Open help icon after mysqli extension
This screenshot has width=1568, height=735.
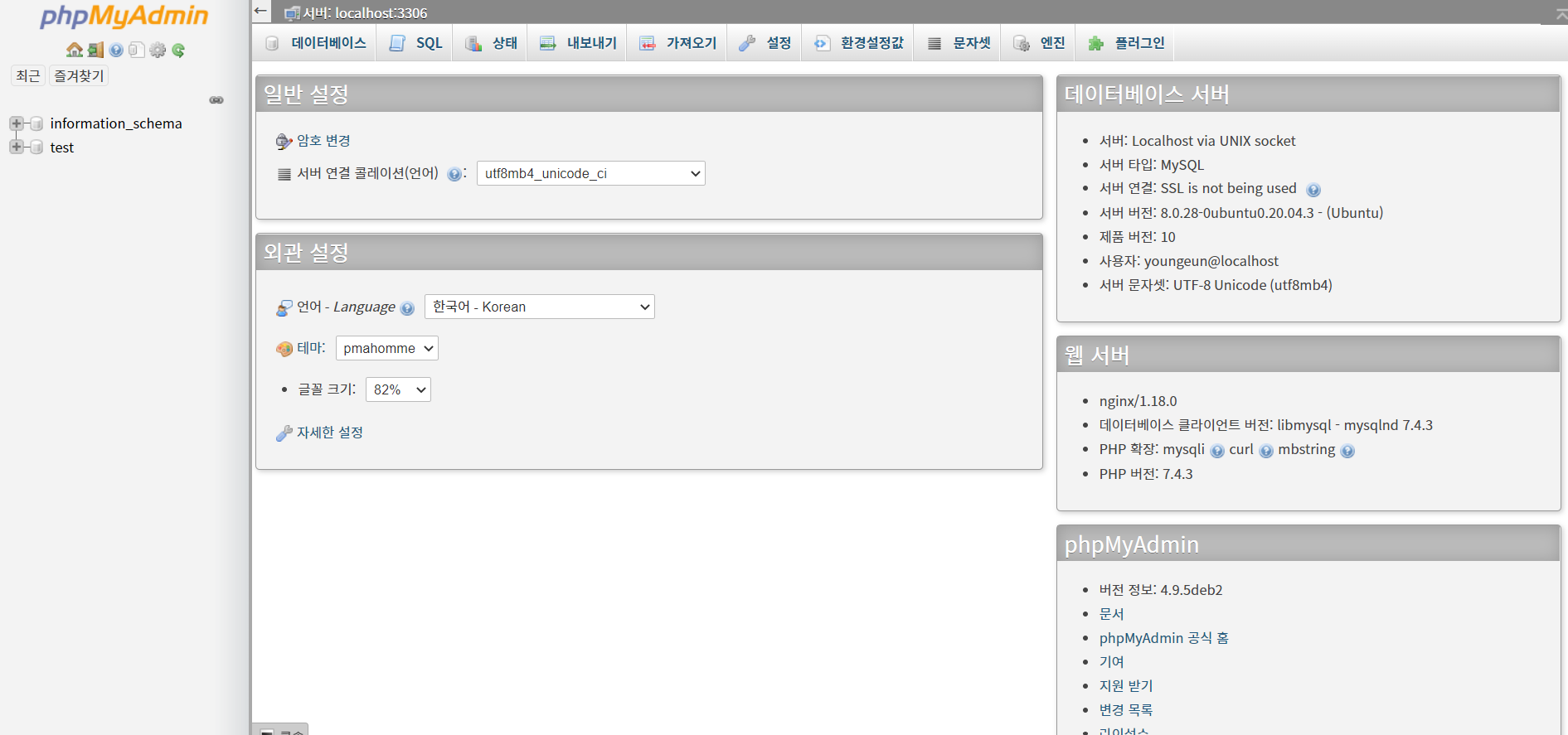(1217, 451)
